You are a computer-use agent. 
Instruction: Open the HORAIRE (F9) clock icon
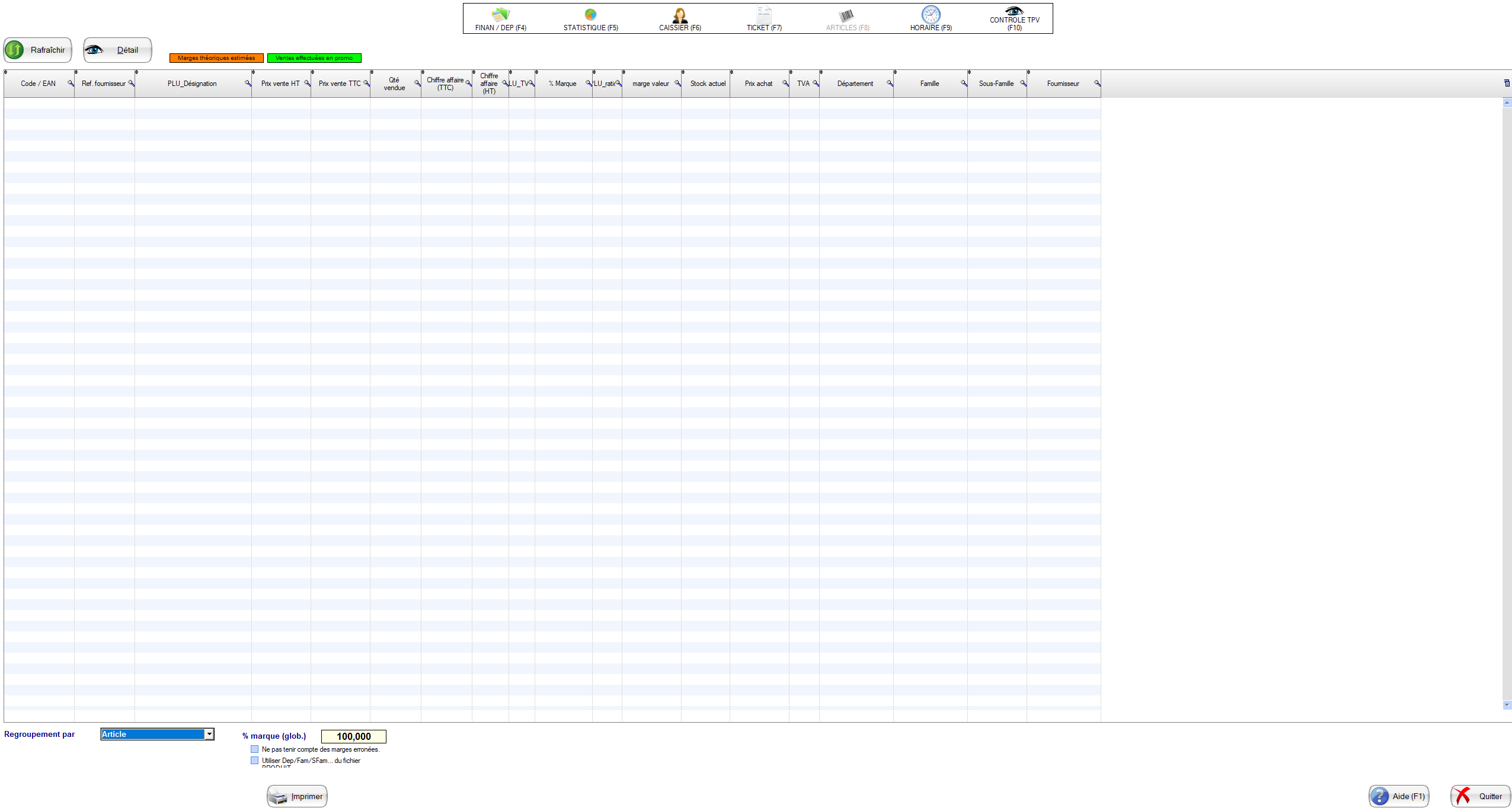click(931, 15)
